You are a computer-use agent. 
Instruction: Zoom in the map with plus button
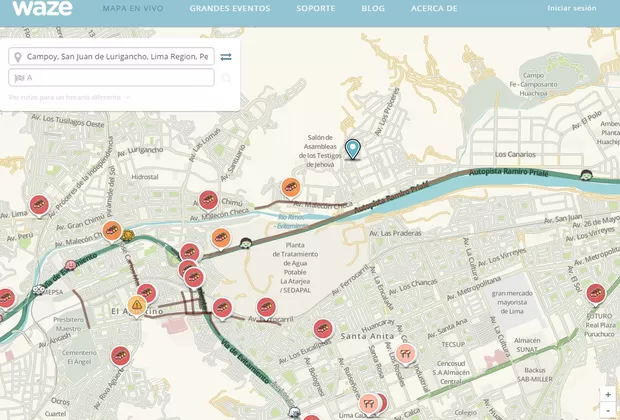click(x=607, y=394)
